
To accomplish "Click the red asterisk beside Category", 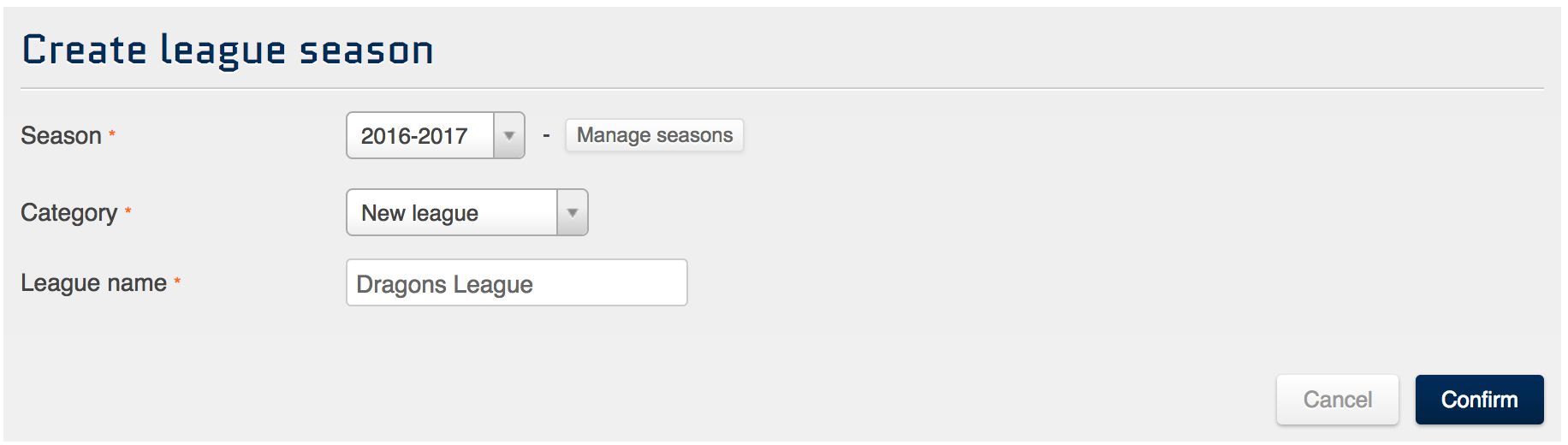I will (128, 211).
